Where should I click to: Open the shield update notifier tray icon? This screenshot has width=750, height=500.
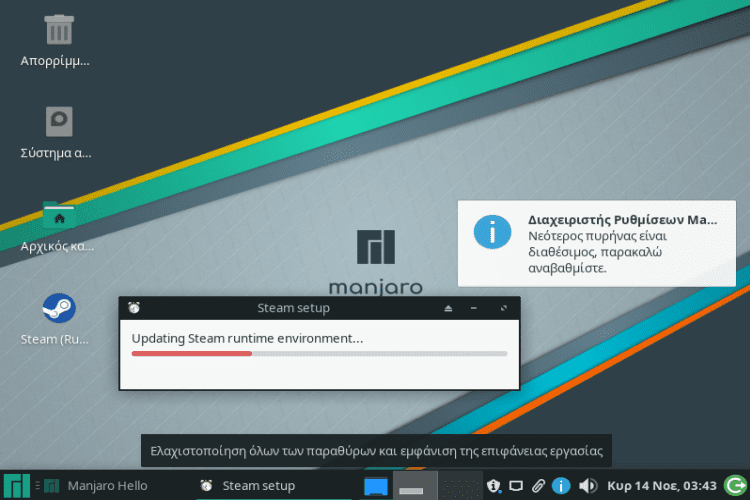pos(493,486)
